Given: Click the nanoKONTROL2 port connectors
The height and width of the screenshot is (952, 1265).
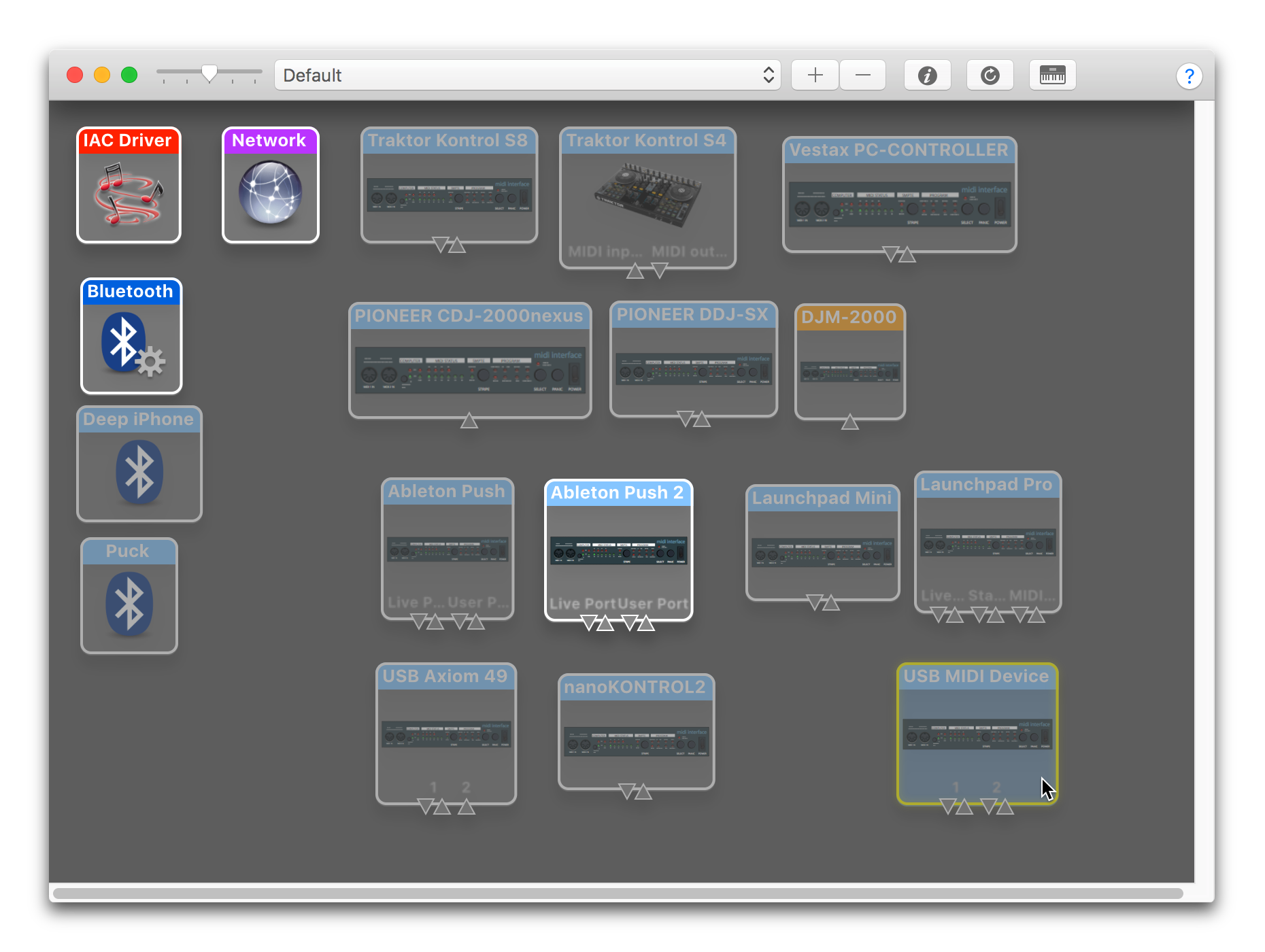Looking at the screenshot, I should (x=635, y=792).
